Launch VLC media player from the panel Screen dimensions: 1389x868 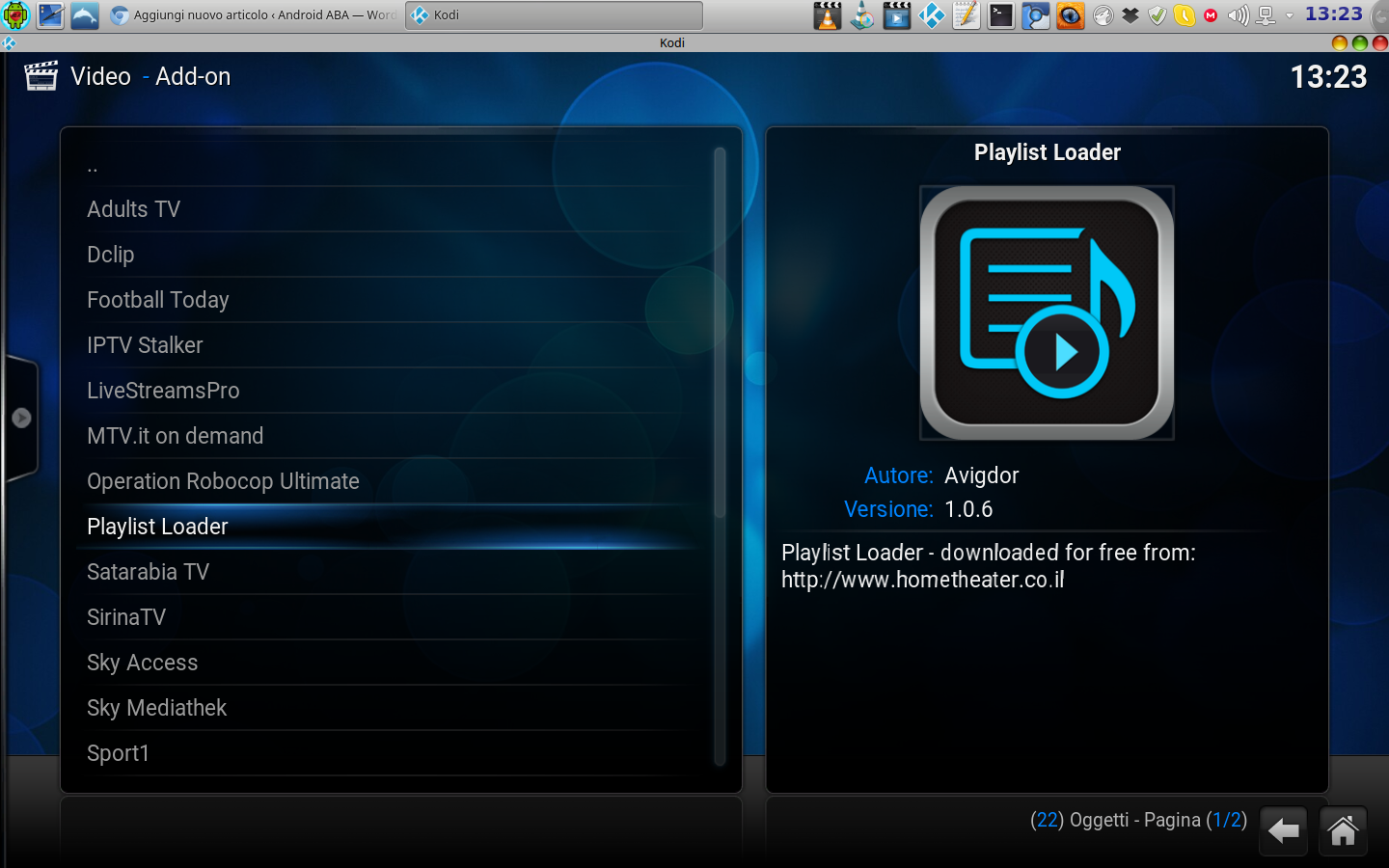(x=828, y=15)
